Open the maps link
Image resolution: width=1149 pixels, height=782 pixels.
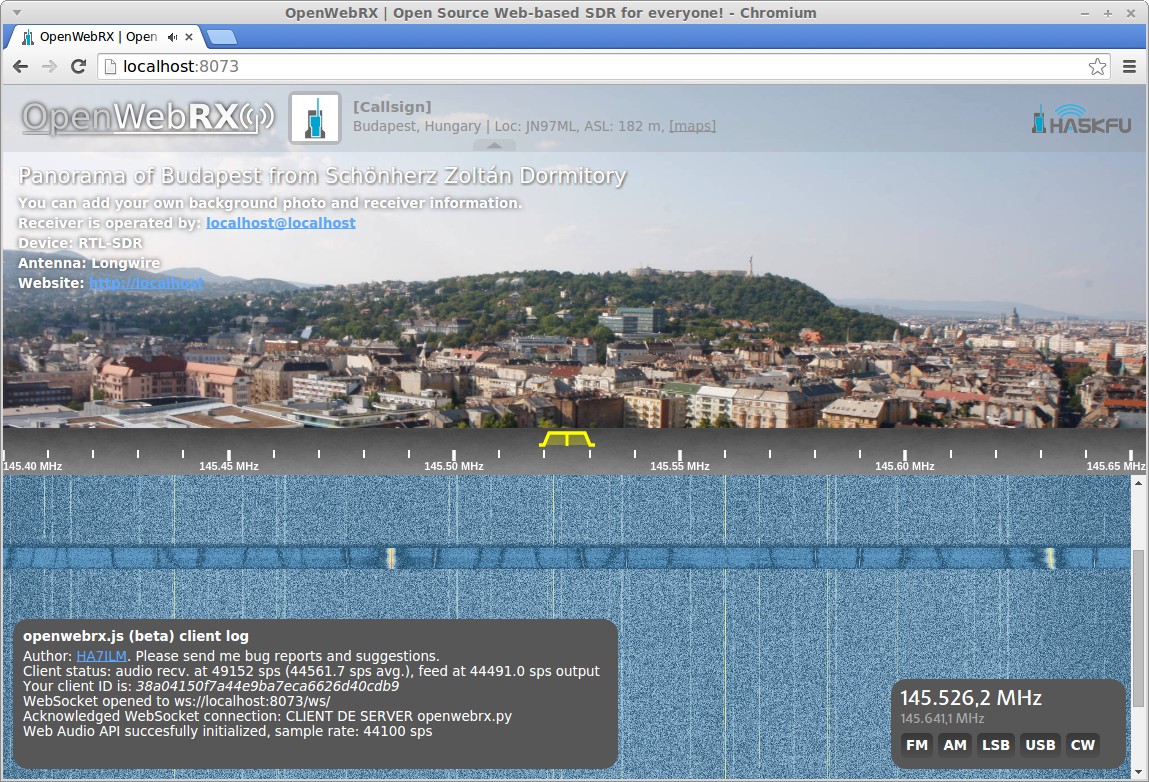(692, 126)
